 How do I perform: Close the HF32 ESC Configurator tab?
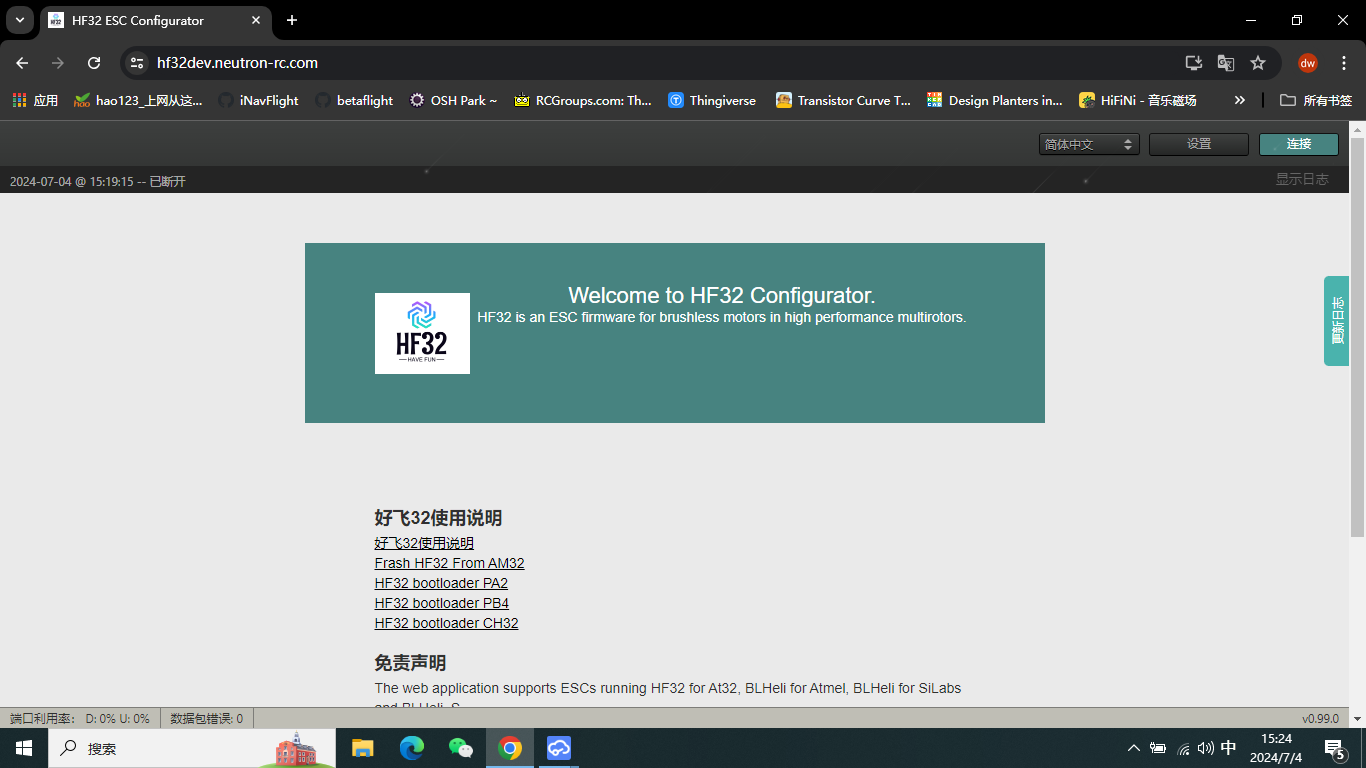click(x=257, y=20)
